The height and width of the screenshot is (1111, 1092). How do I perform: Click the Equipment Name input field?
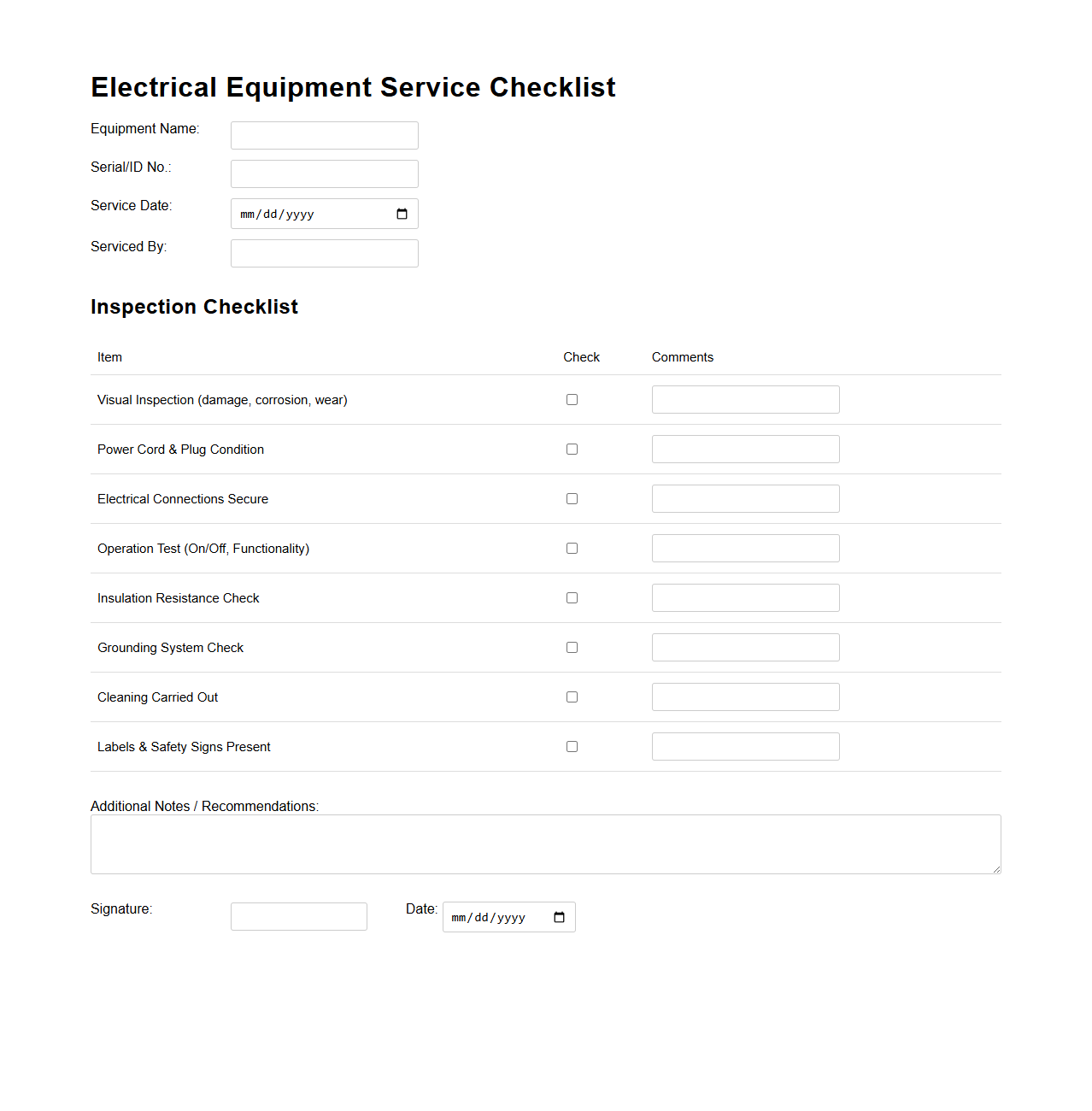(324, 135)
